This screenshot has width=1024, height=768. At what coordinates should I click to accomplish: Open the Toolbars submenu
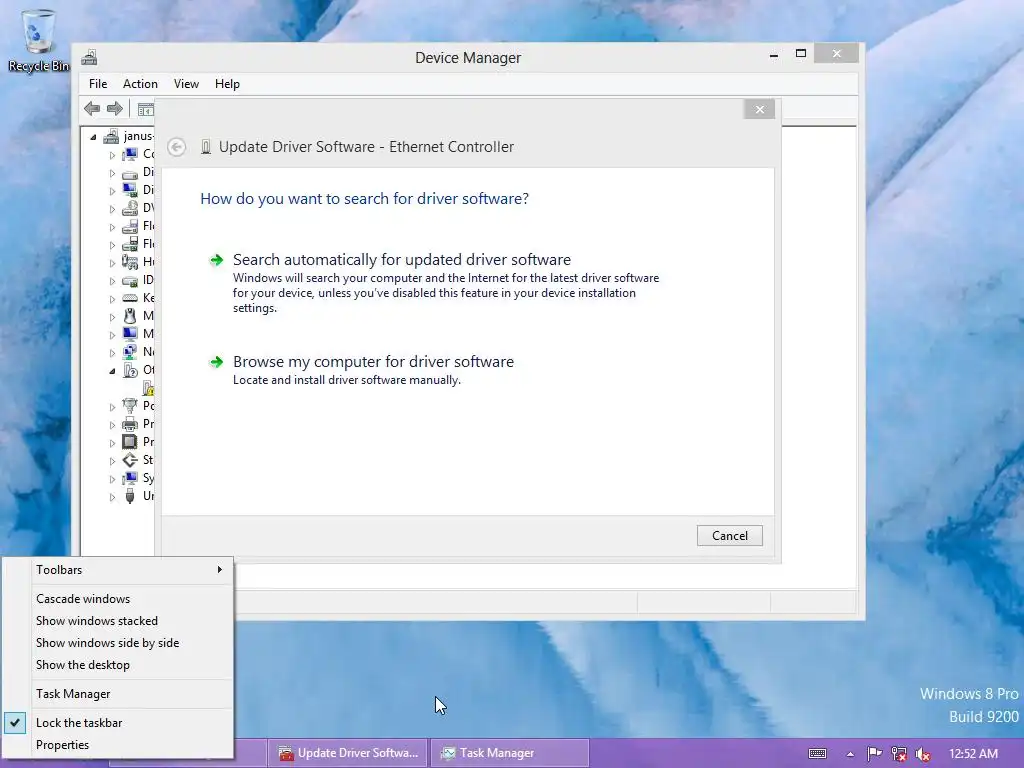click(x=118, y=570)
